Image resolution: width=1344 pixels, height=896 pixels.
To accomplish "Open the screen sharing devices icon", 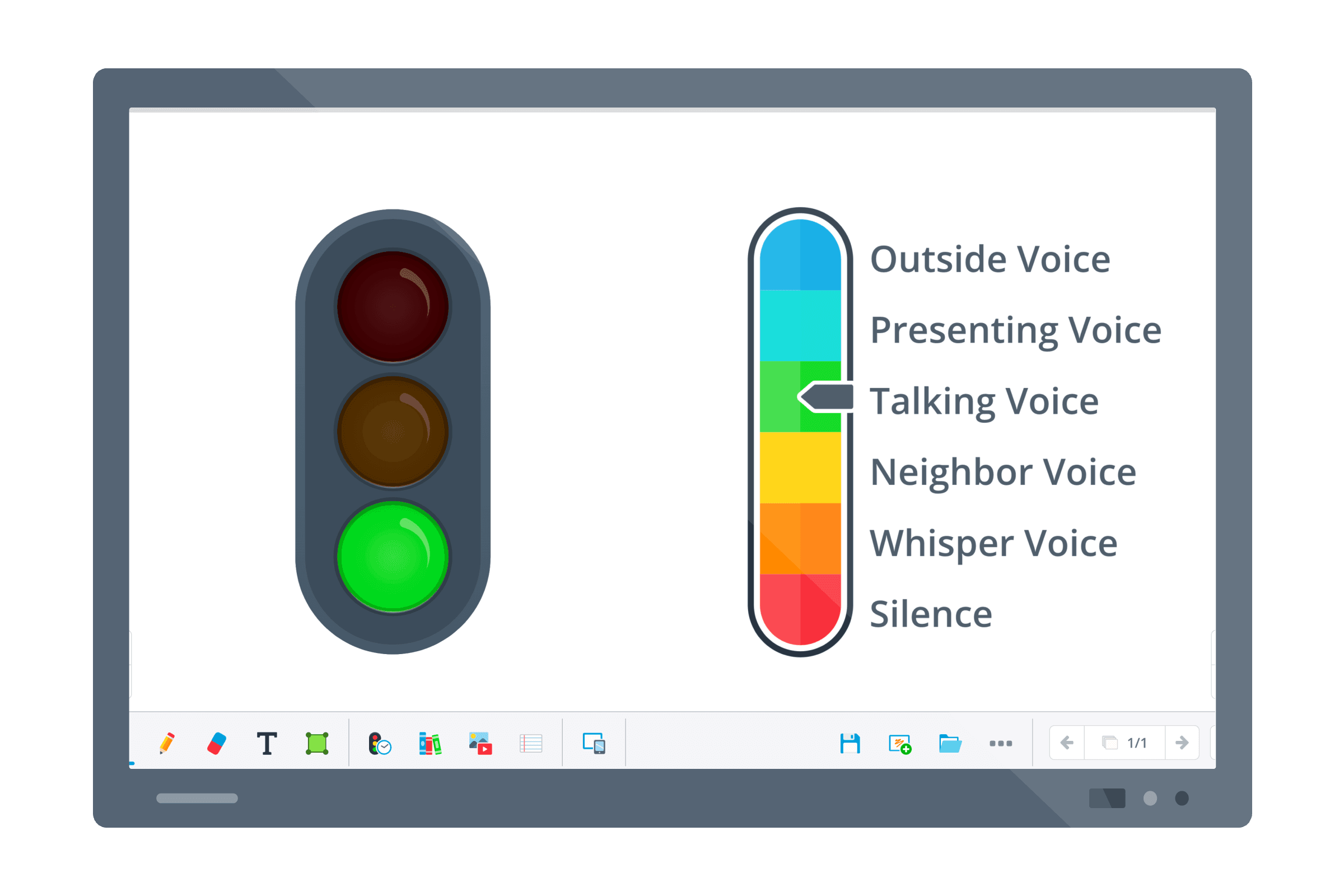I will [594, 744].
